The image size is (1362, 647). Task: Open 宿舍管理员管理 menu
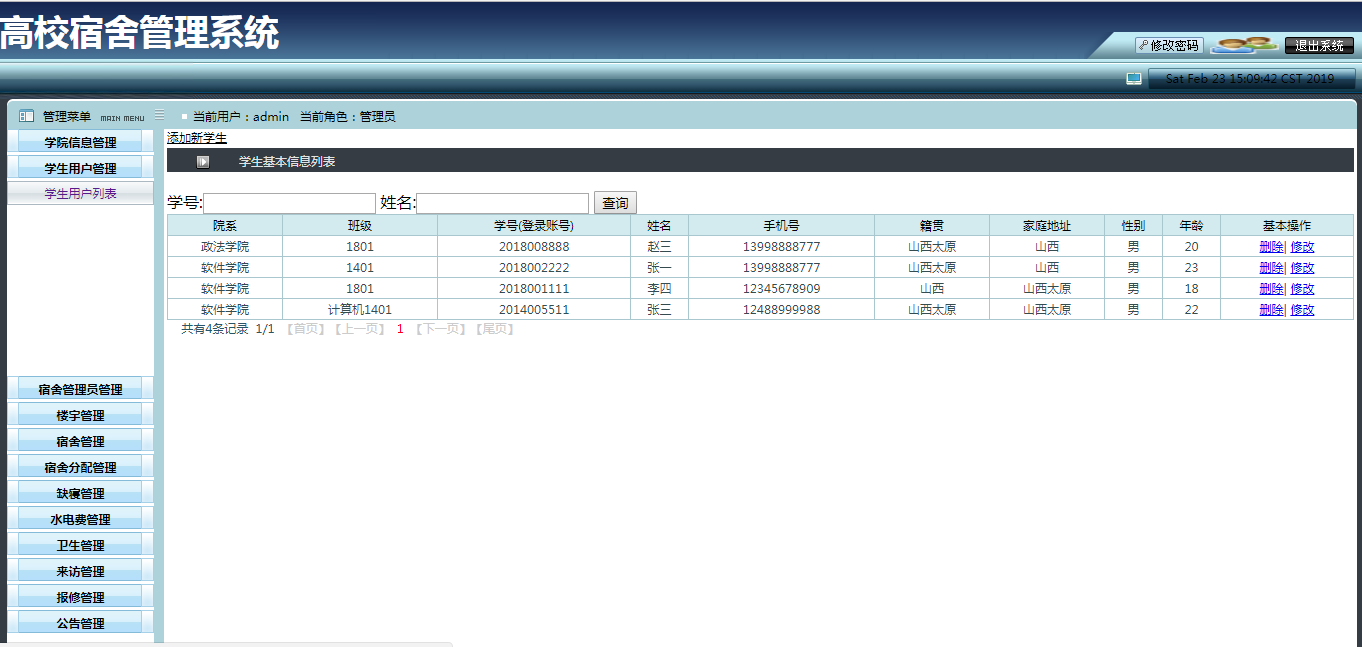click(80, 389)
